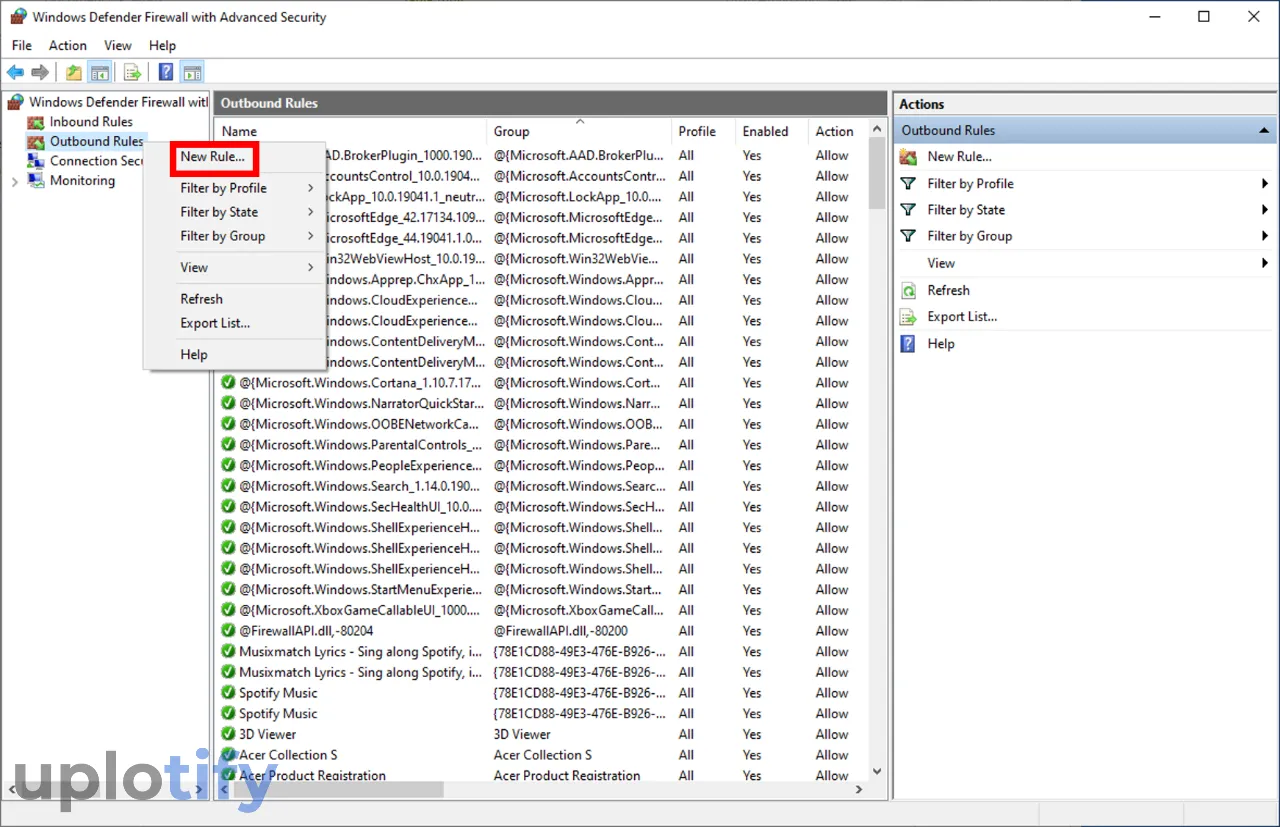
Task: Choose New Rule... in context menu
Action: [213, 157]
